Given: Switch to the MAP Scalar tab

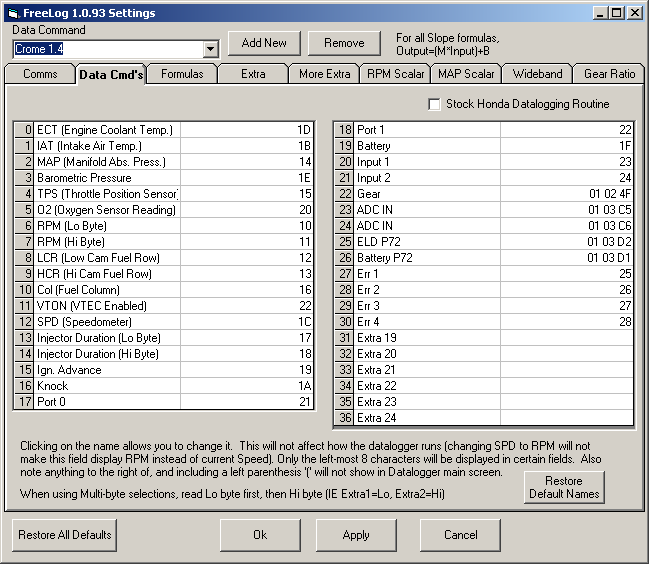Looking at the screenshot, I should (466, 74).
